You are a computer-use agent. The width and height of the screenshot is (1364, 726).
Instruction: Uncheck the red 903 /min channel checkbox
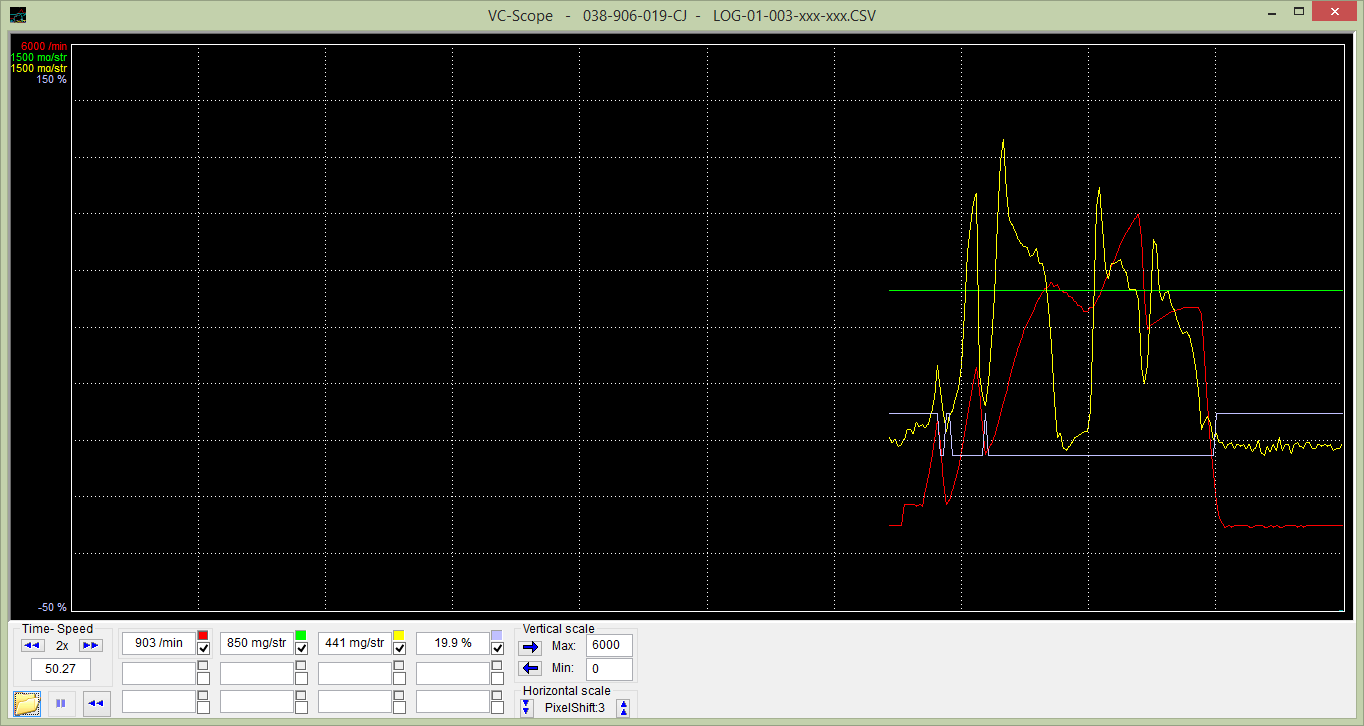[x=203, y=649]
